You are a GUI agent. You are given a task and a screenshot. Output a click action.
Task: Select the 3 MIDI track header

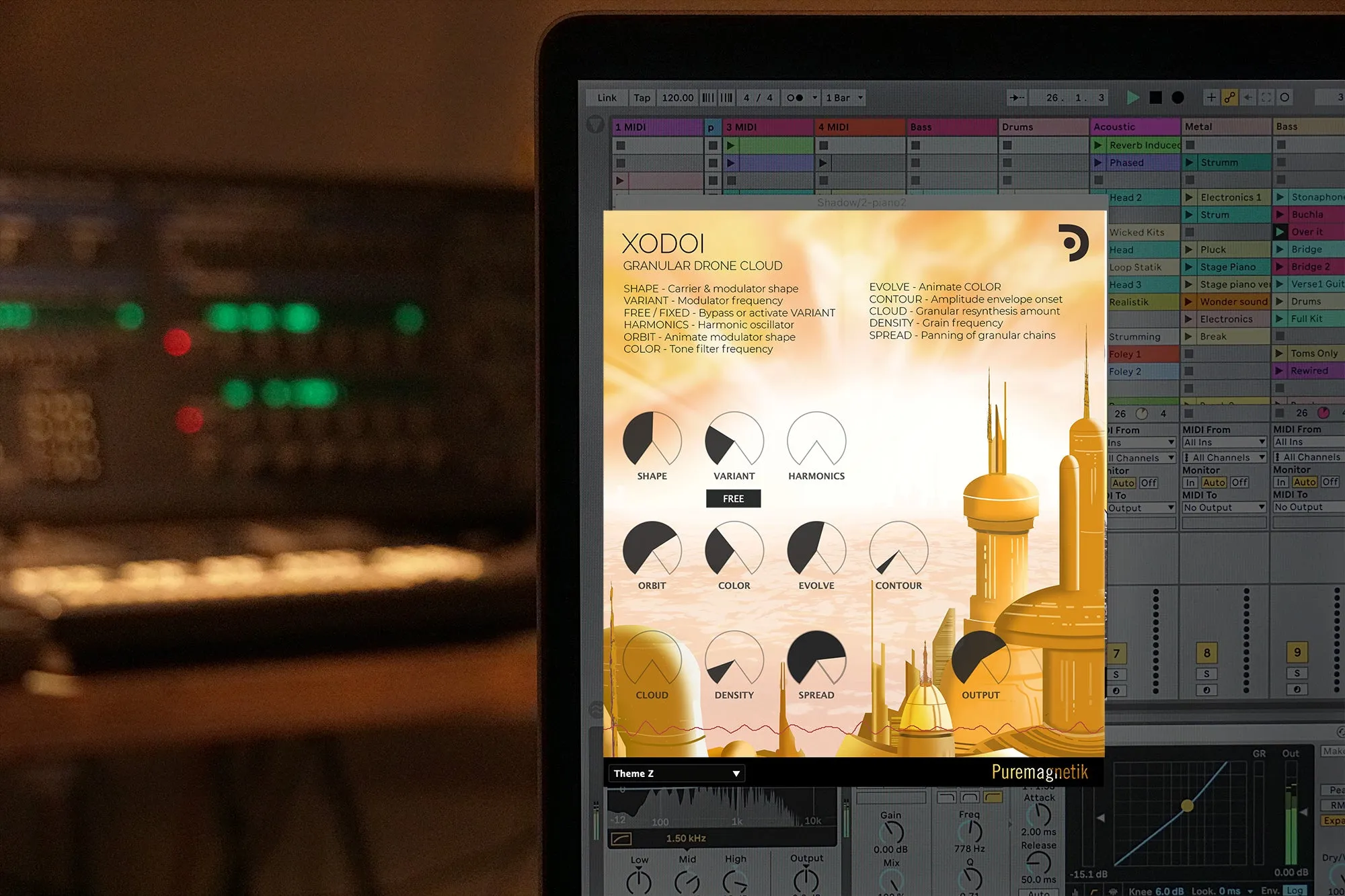768,127
